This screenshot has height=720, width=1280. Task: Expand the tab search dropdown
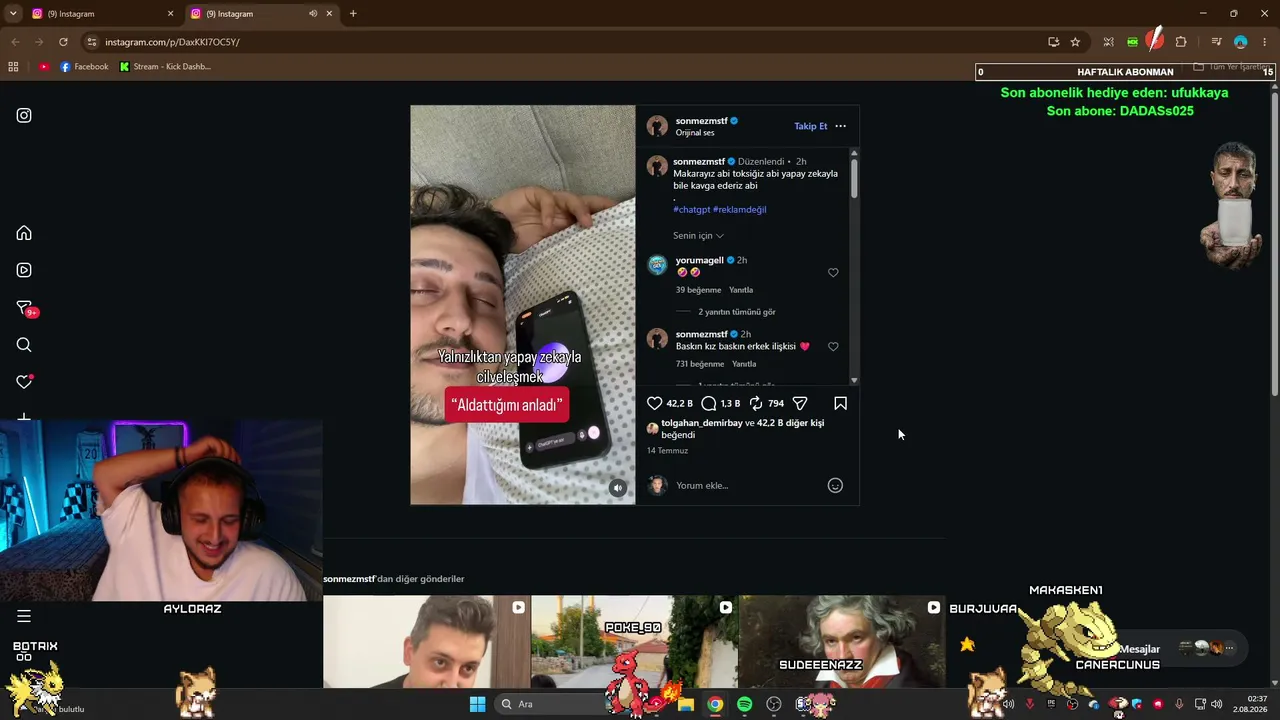pyautogui.click(x=13, y=14)
